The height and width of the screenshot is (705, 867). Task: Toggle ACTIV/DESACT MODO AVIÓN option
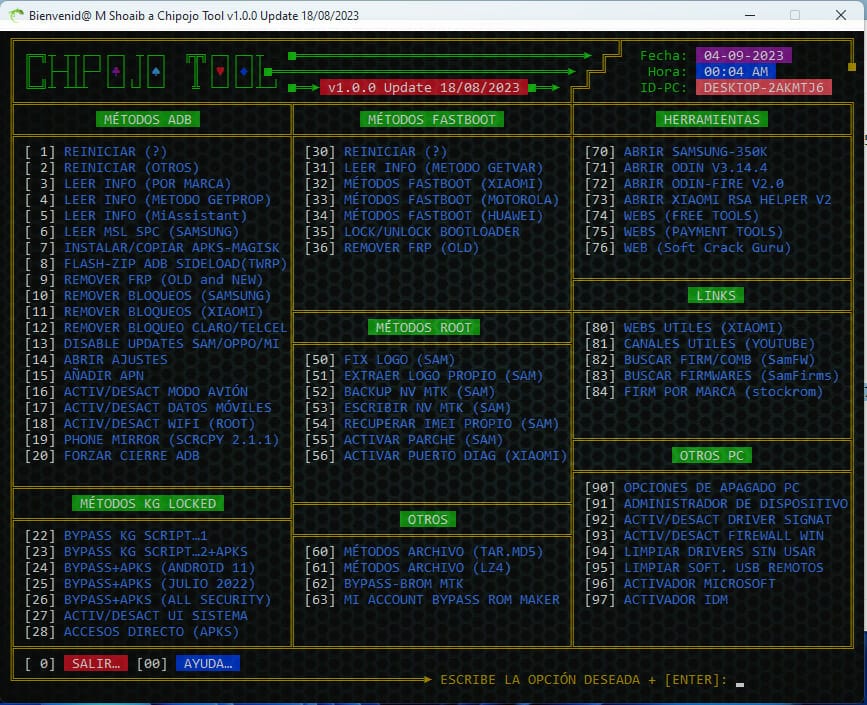(x=155, y=391)
